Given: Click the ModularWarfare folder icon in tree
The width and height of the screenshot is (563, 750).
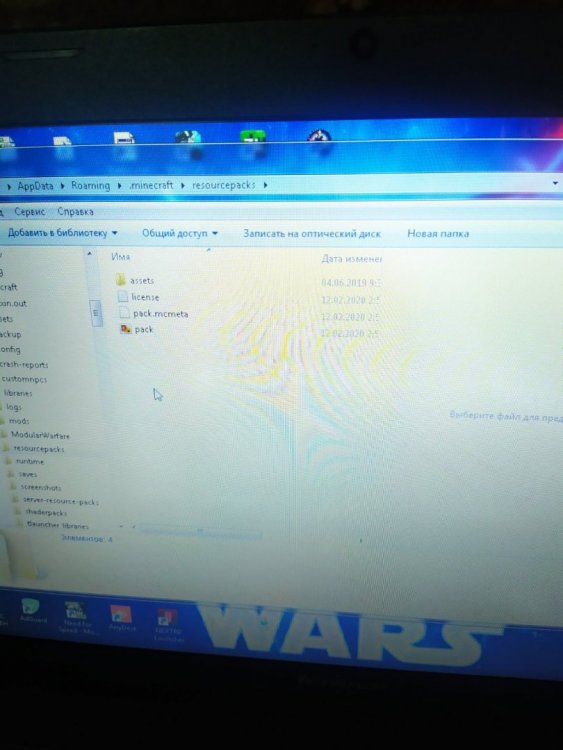Looking at the screenshot, I should pyautogui.click(x=4, y=435).
